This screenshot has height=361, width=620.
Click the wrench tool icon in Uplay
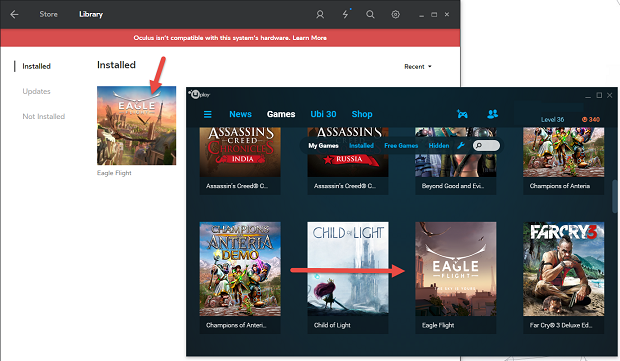point(461,146)
